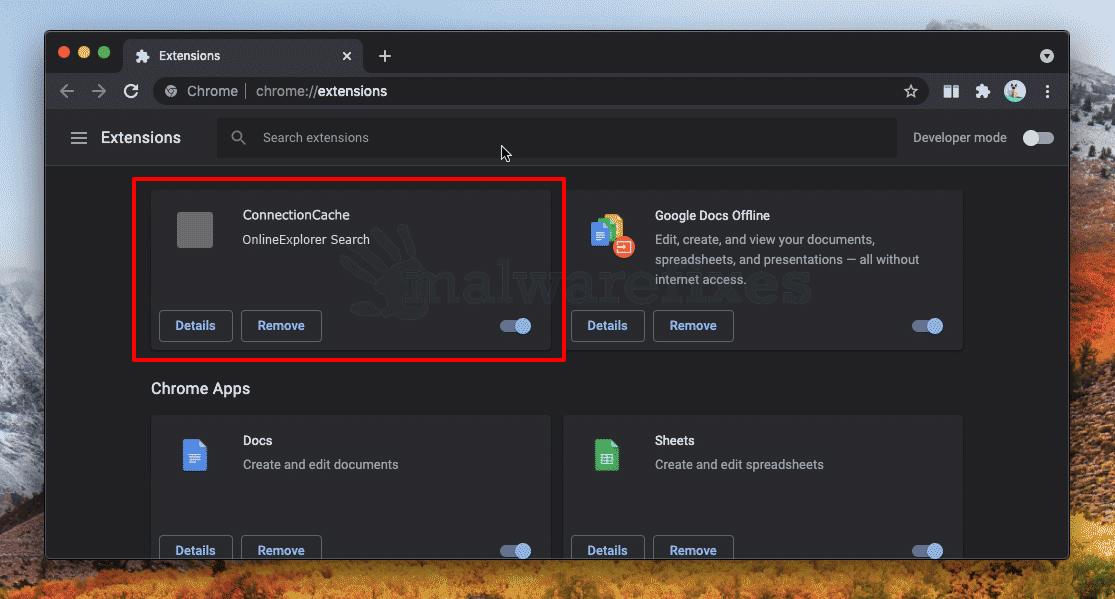Open Details for Google Docs Offline
Image resolution: width=1115 pixels, height=599 pixels.
(607, 326)
